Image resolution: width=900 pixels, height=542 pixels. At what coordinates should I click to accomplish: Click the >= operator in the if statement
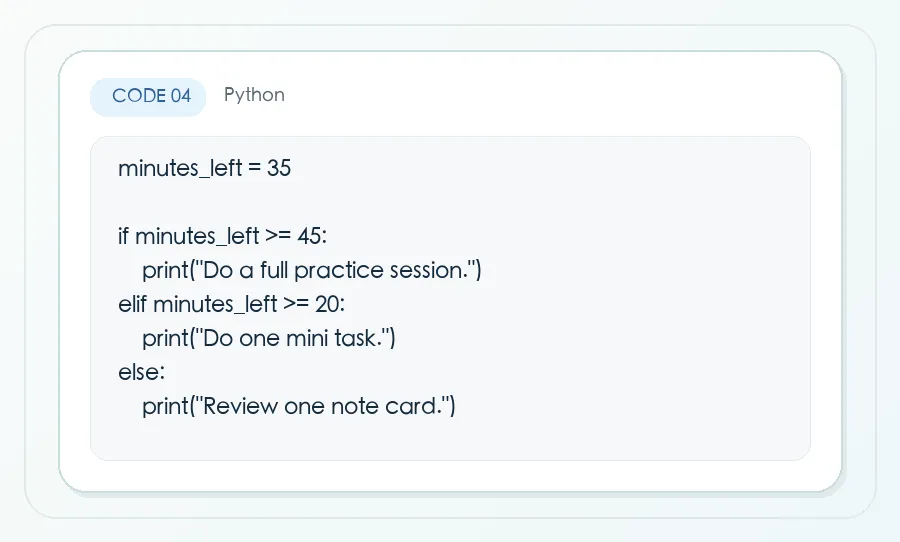(278, 236)
